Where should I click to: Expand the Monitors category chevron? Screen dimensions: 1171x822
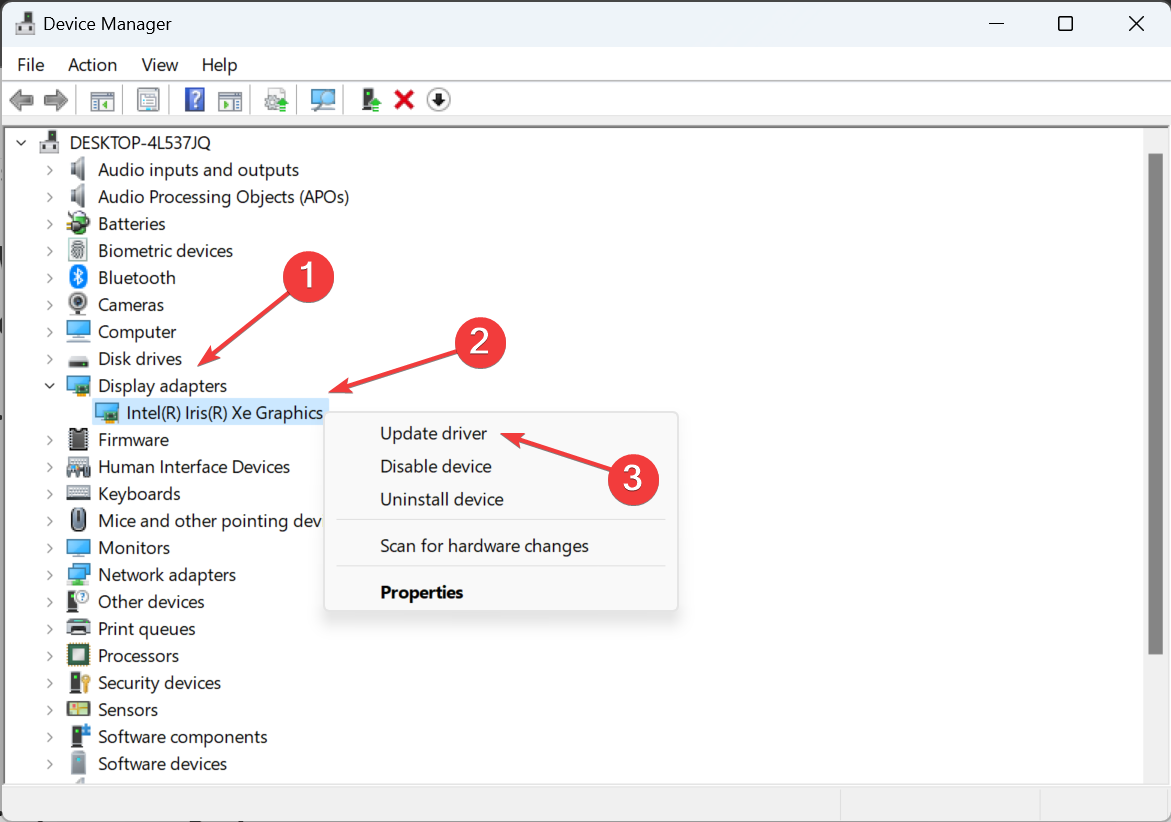pos(49,547)
